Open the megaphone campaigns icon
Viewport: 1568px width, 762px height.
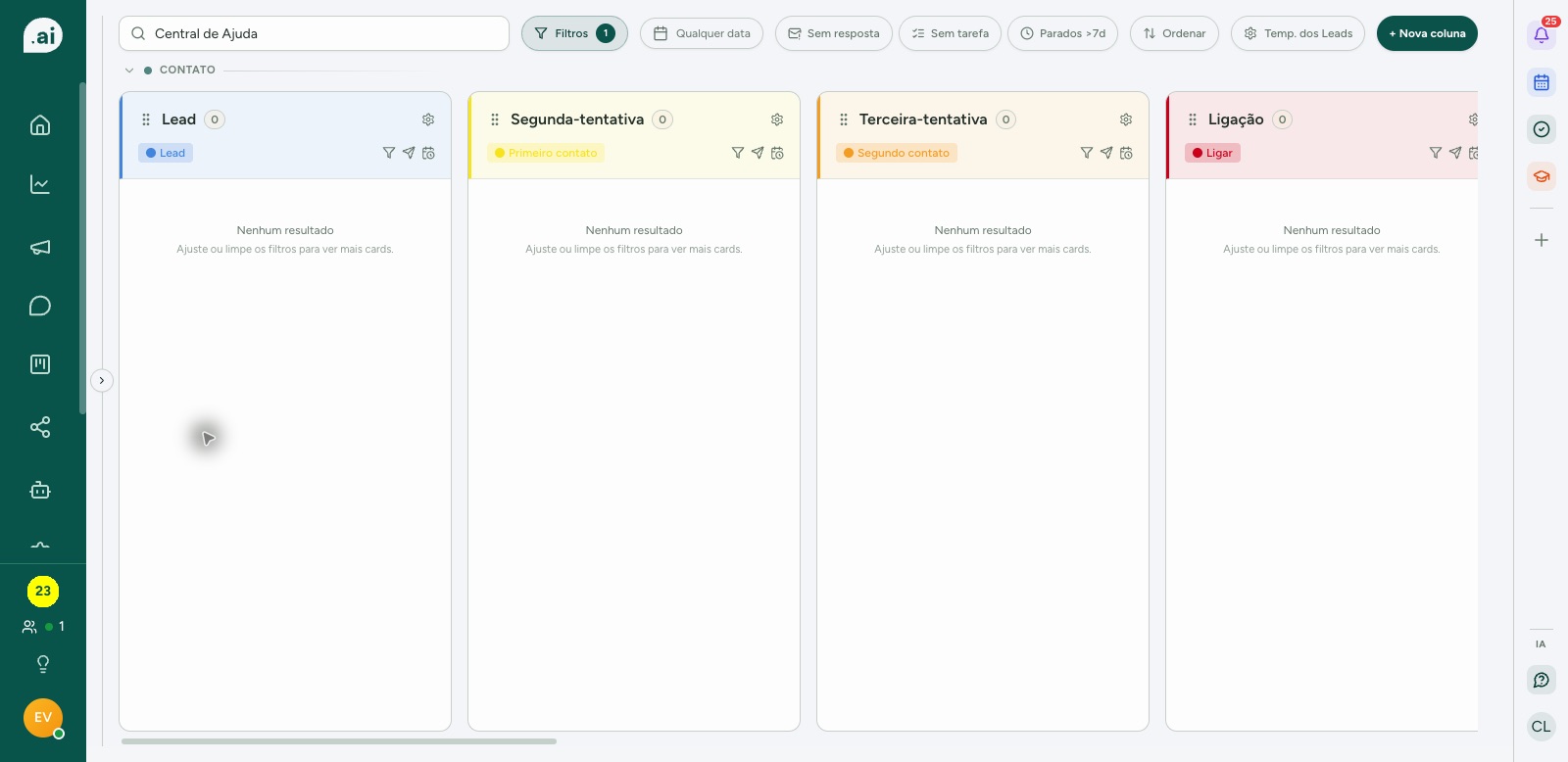click(x=40, y=247)
